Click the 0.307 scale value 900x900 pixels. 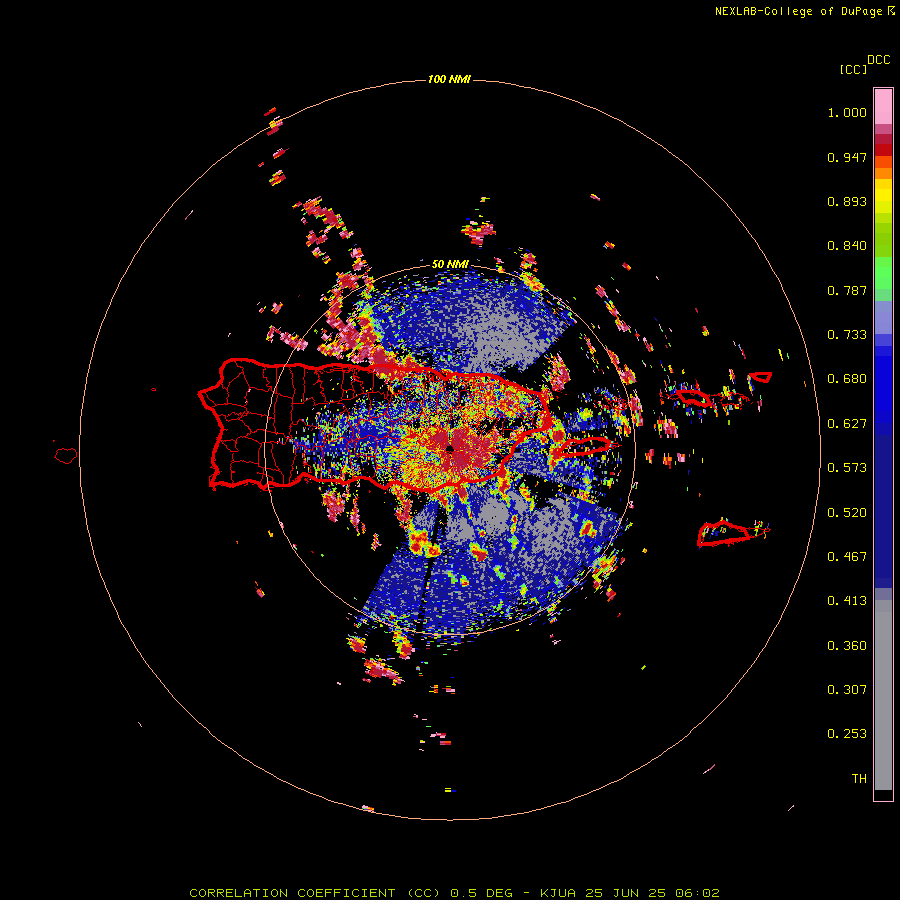(x=847, y=690)
